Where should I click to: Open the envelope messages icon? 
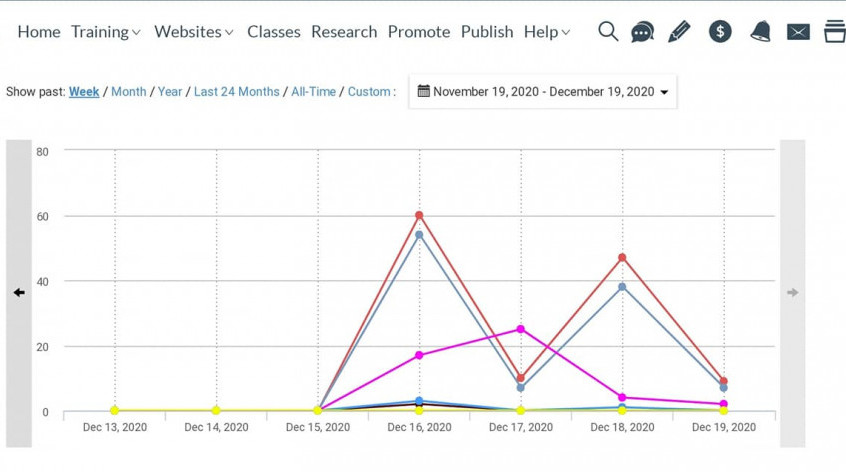tap(798, 32)
